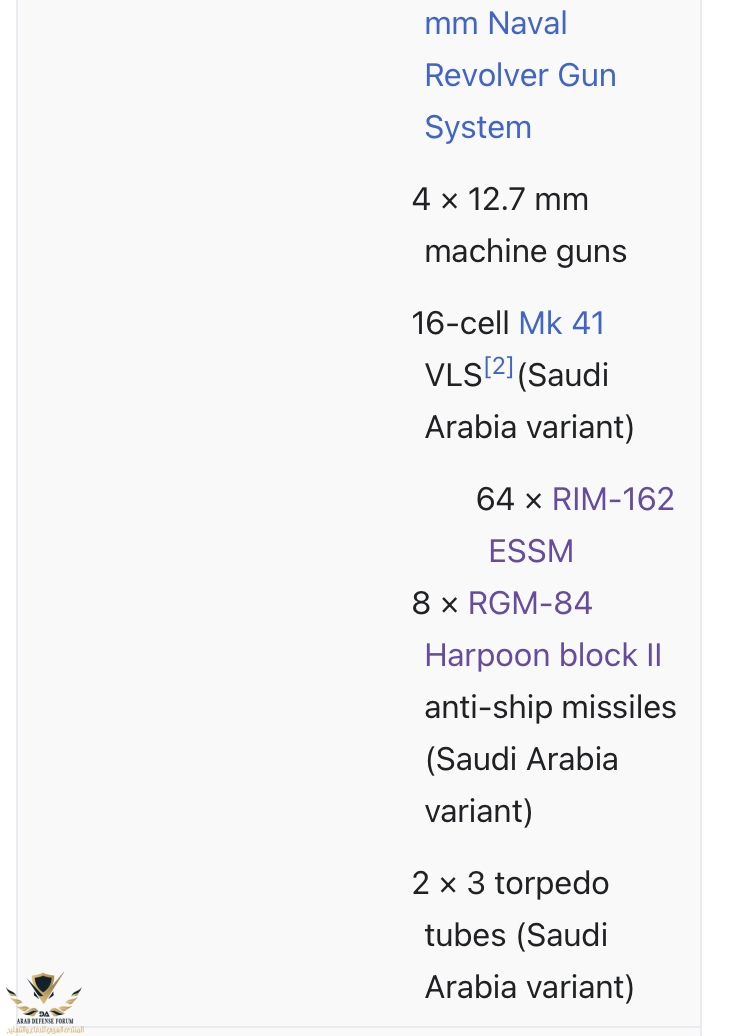The width and height of the screenshot is (734, 1036).
Task: Click the 'System' link word
Action: tap(477, 127)
